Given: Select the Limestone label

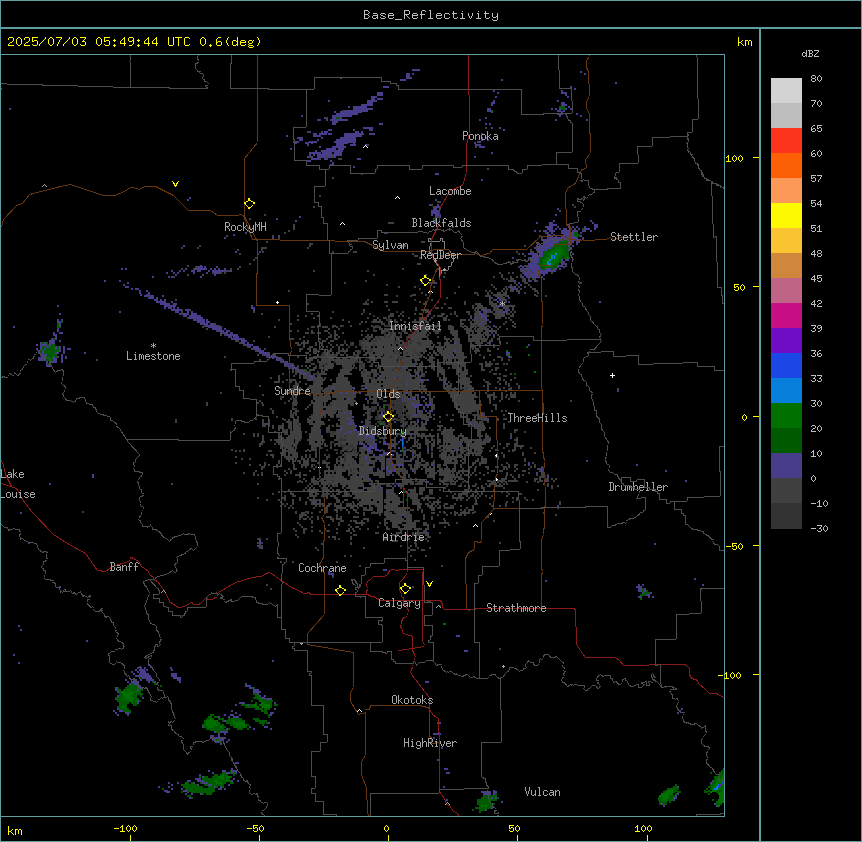Looking at the screenshot, I should click(153, 356).
